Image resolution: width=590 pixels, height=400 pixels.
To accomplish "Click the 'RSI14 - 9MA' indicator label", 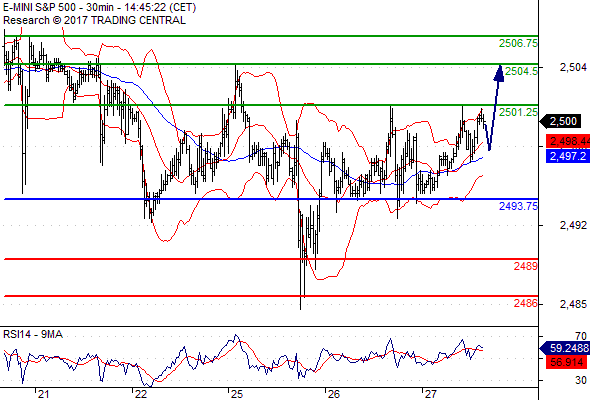I will pyautogui.click(x=33, y=334).
